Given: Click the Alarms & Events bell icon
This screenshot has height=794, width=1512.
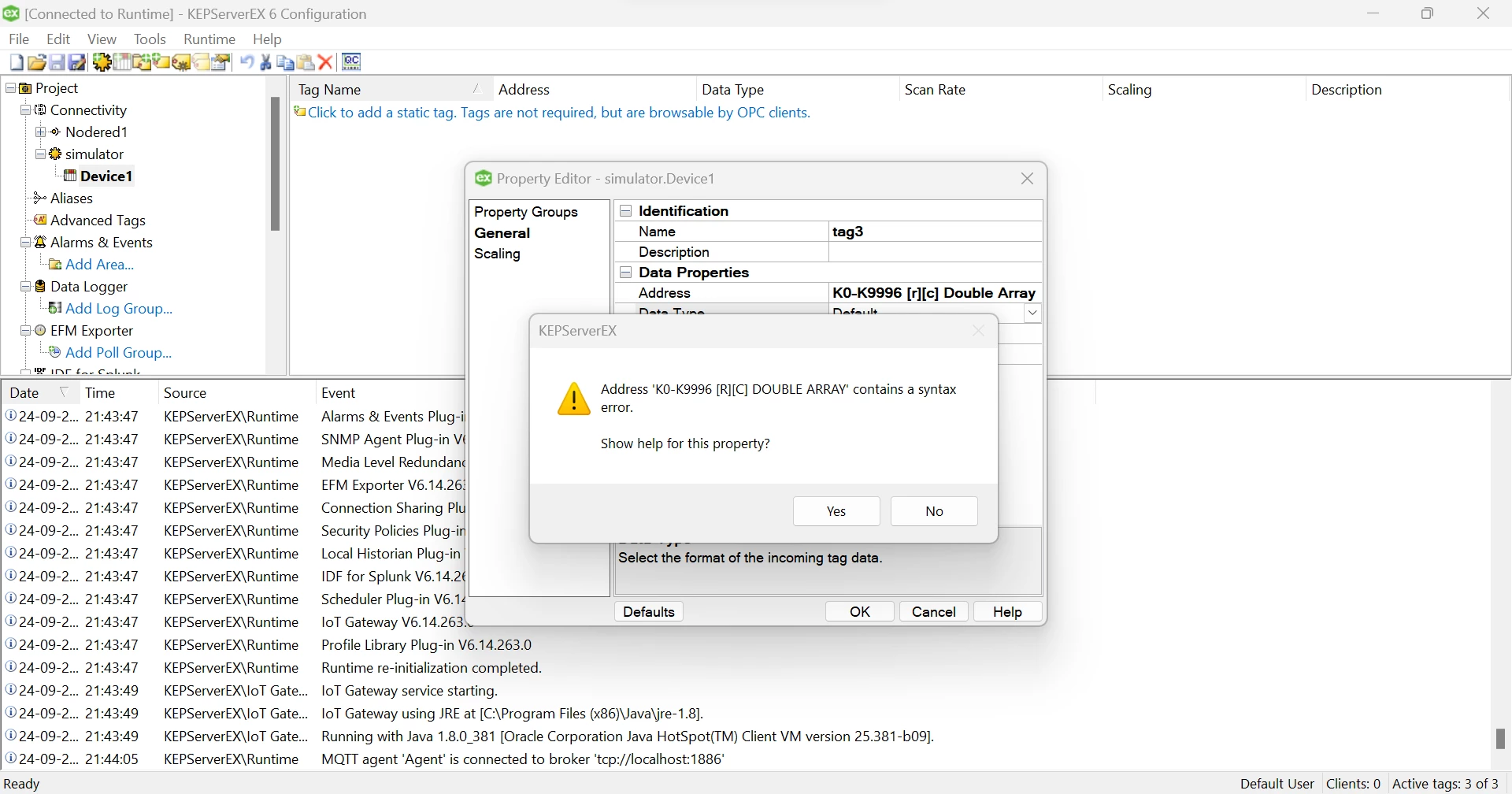Looking at the screenshot, I should (x=41, y=243).
